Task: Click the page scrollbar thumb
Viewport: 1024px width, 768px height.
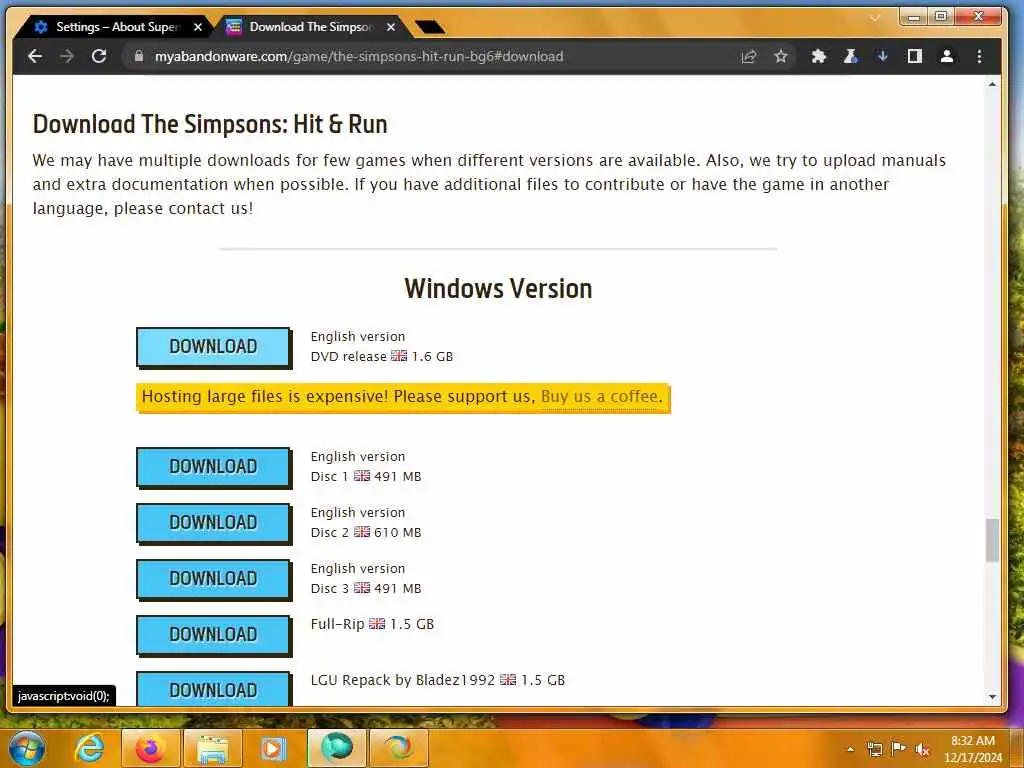Action: click(x=992, y=540)
